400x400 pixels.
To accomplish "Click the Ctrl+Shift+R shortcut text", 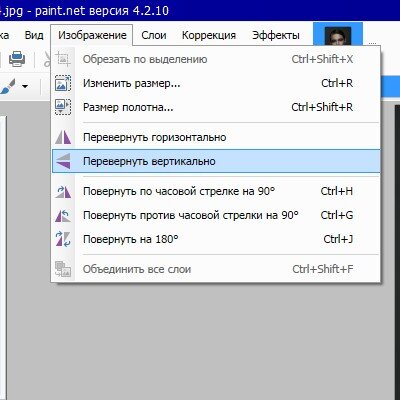I will [322, 107].
